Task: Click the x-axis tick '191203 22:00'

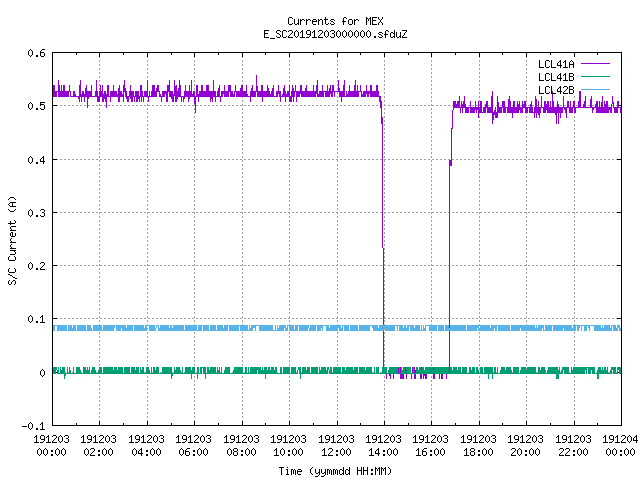Action: pyautogui.click(x=573, y=446)
